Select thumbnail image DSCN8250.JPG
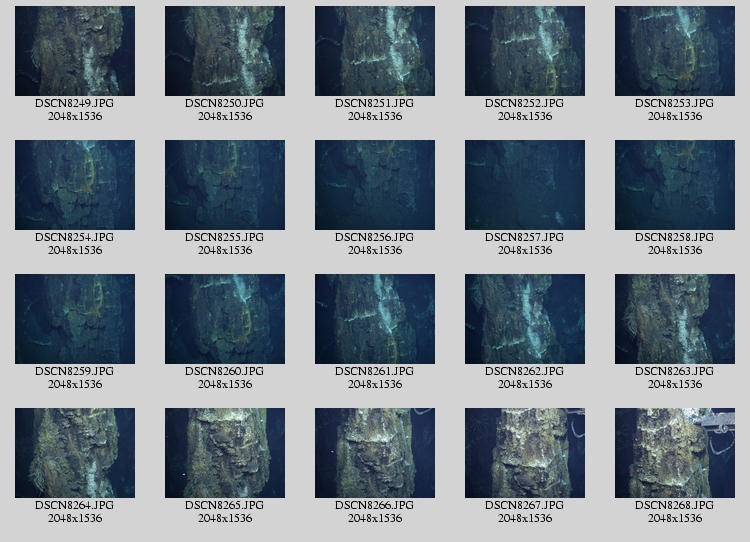 click(224, 51)
